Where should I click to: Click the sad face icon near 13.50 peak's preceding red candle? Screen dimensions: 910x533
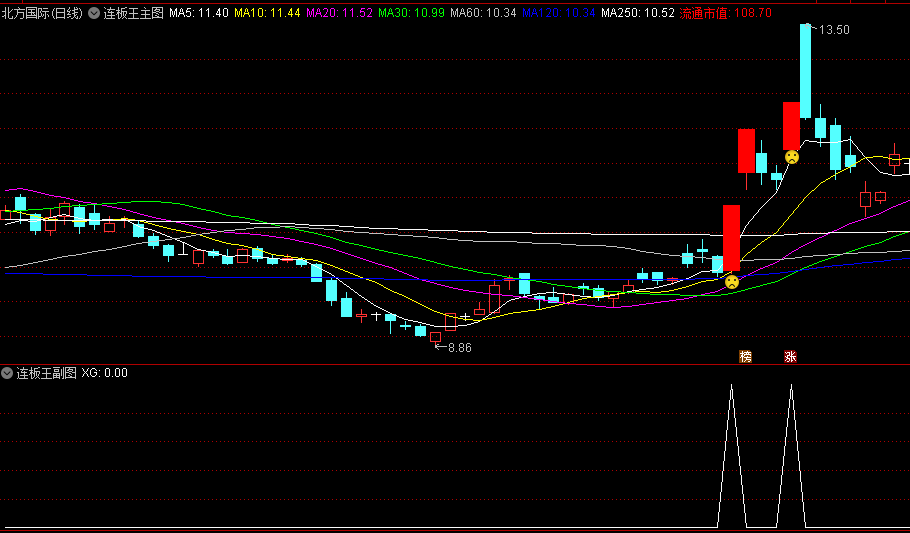(792, 157)
